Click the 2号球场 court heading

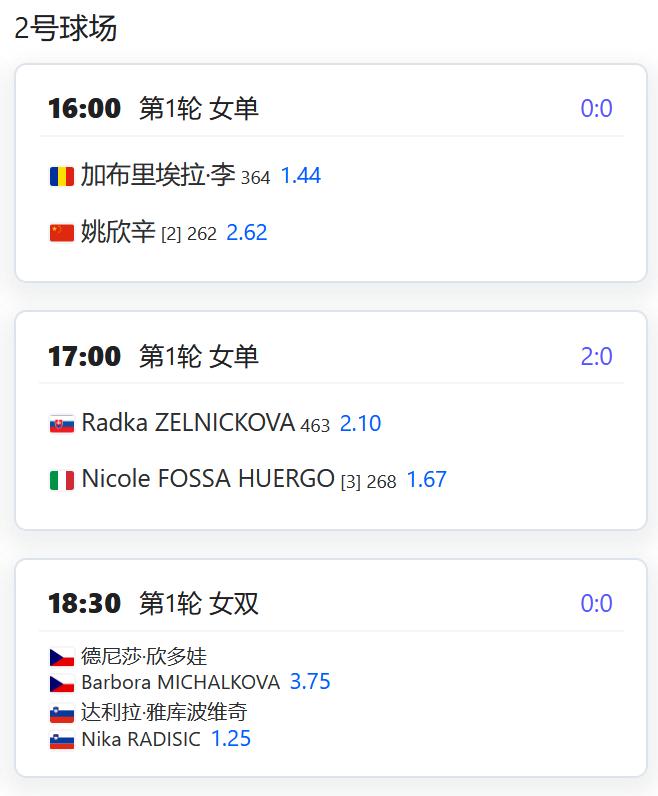coord(66,28)
